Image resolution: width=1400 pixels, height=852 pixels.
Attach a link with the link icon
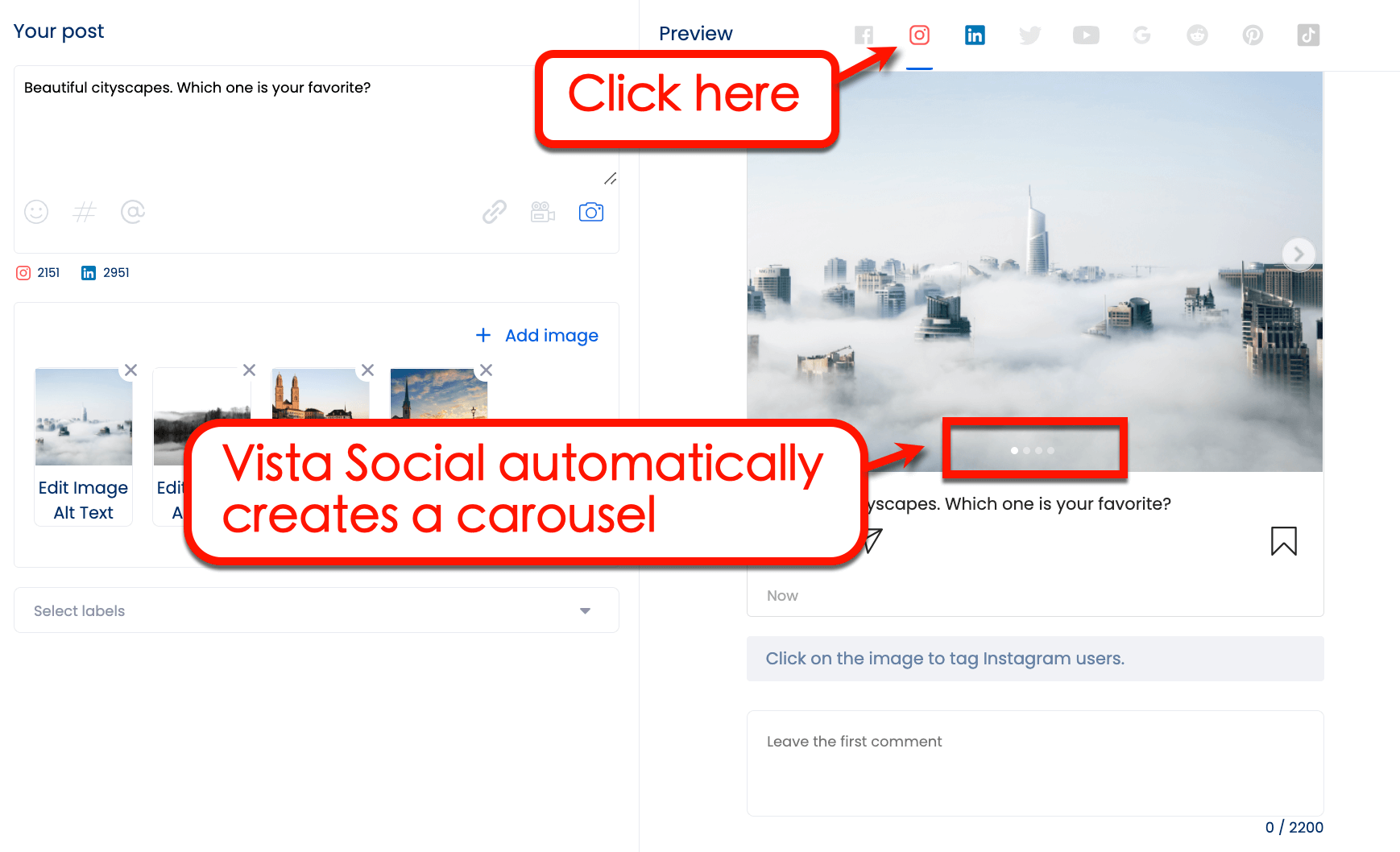[x=494, y=212]
